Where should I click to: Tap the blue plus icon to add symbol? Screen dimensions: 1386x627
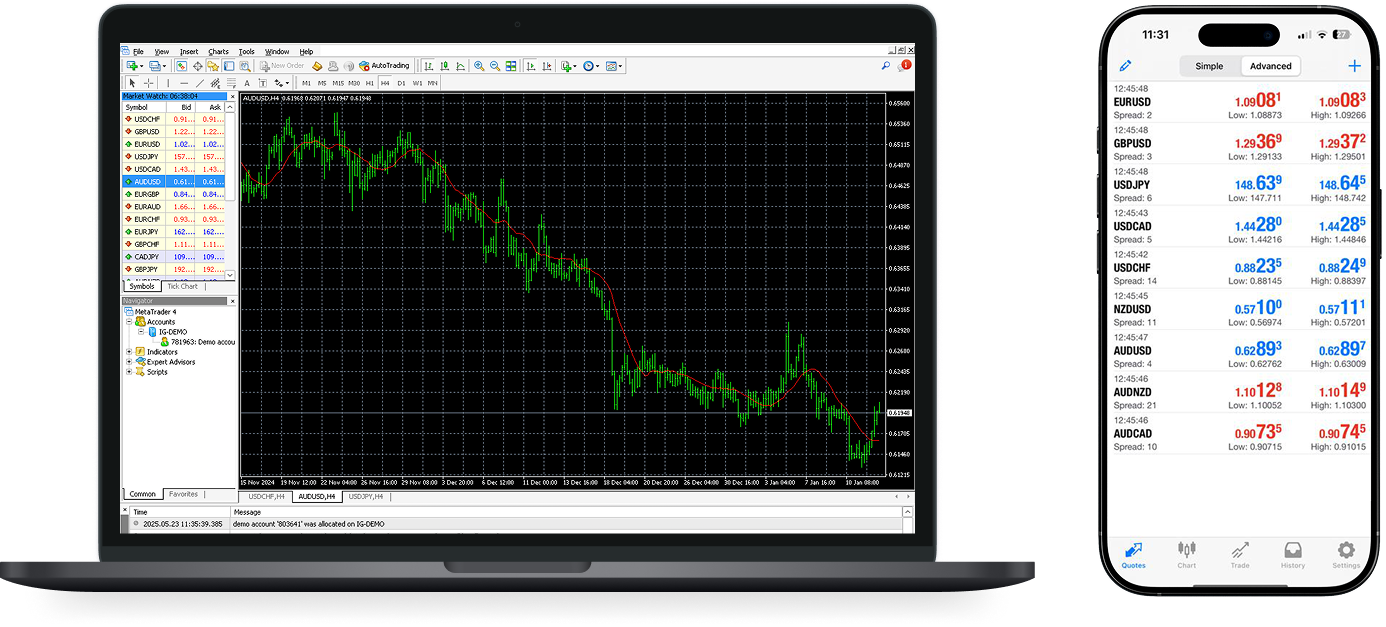pyautogui.click(x=1354, y=66)
